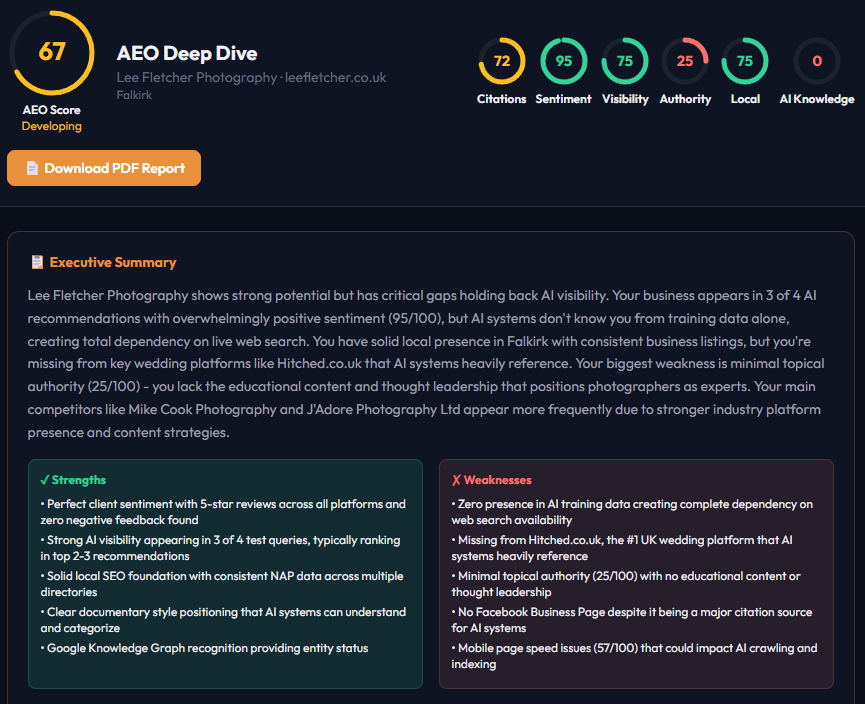The height and width of the screenshot is (704, 865).
Task: Click the Weaknesses heading
Action: click(492, 480)
